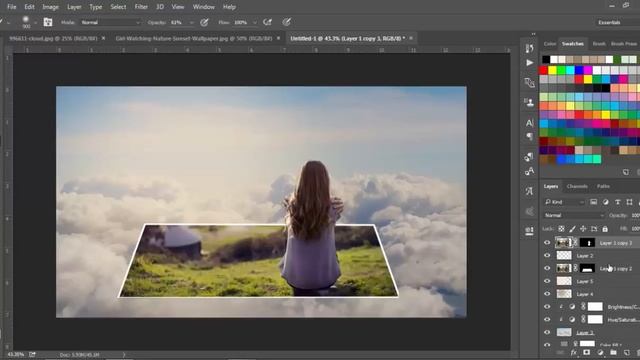640x360 pixels.
Task: Hide Layer 1 copy 3 visibility eye
Action: coord(547,243)
